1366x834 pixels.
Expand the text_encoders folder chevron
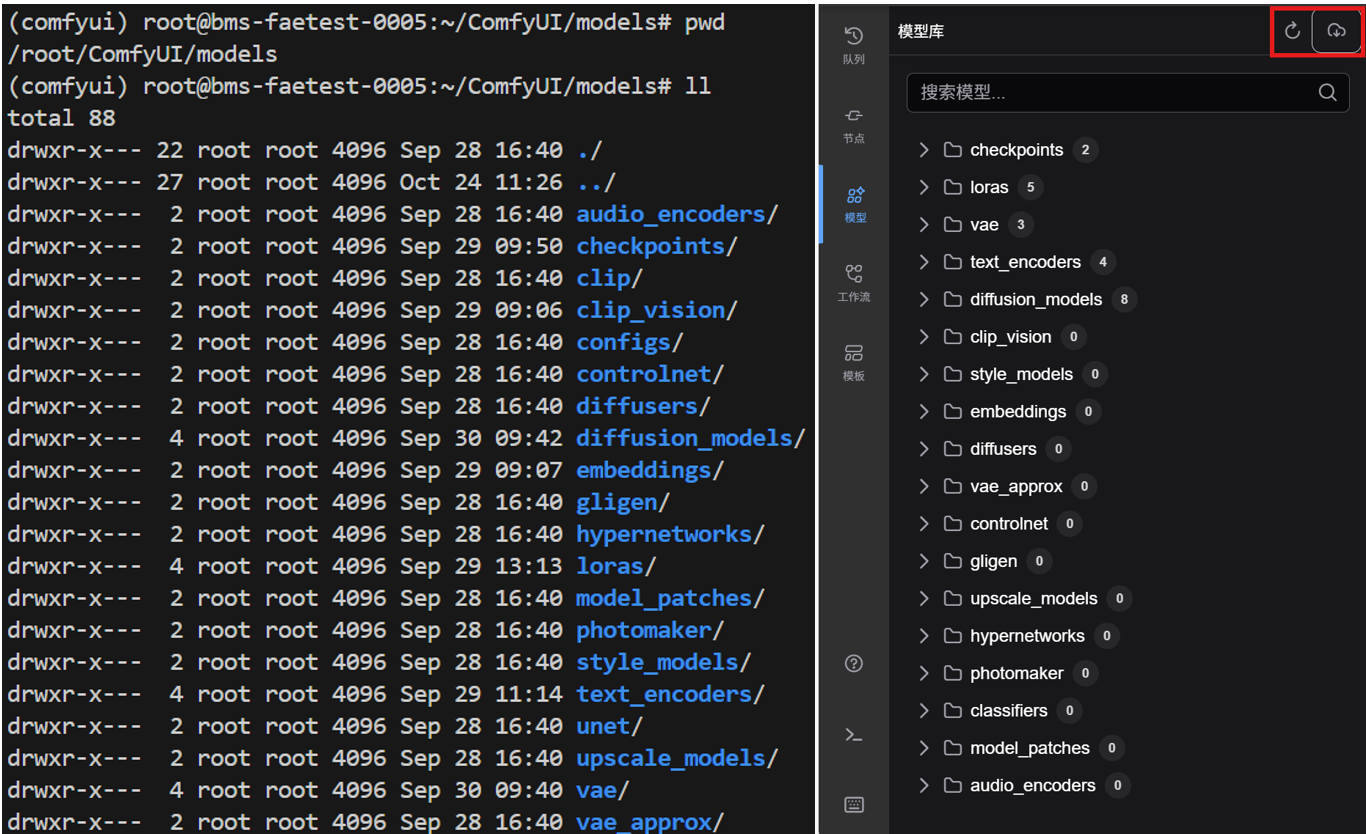(x=924, y=262)
